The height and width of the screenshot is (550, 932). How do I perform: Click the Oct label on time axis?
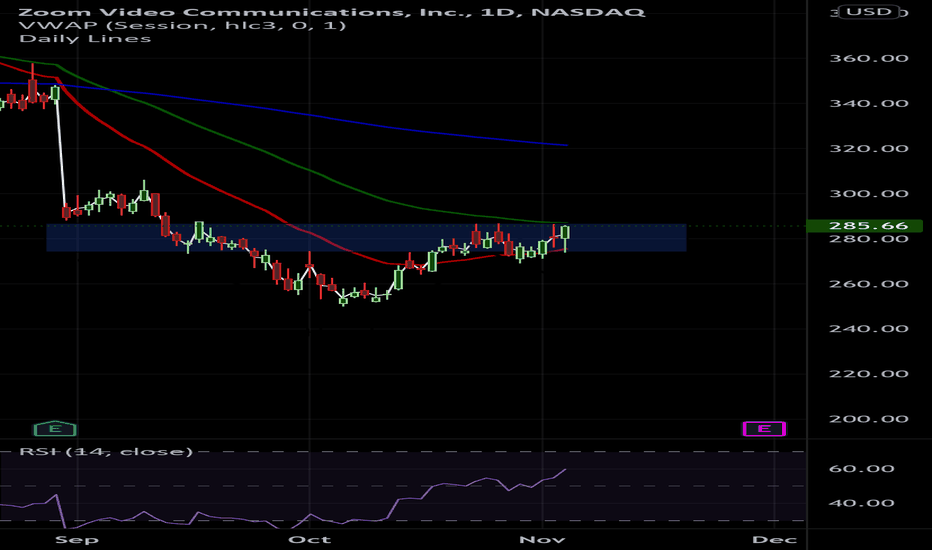[x=309, y=540]
